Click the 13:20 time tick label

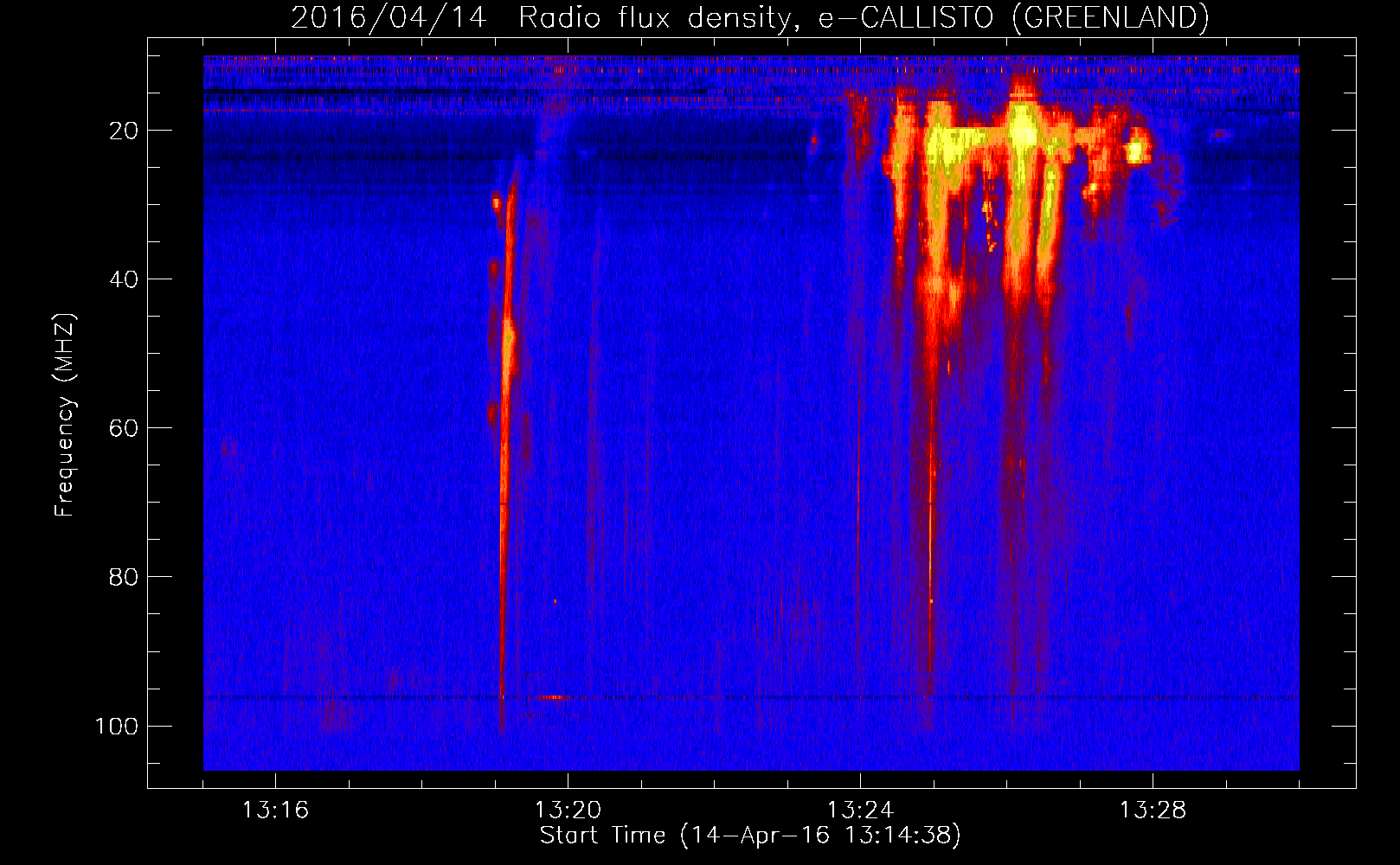568,811
